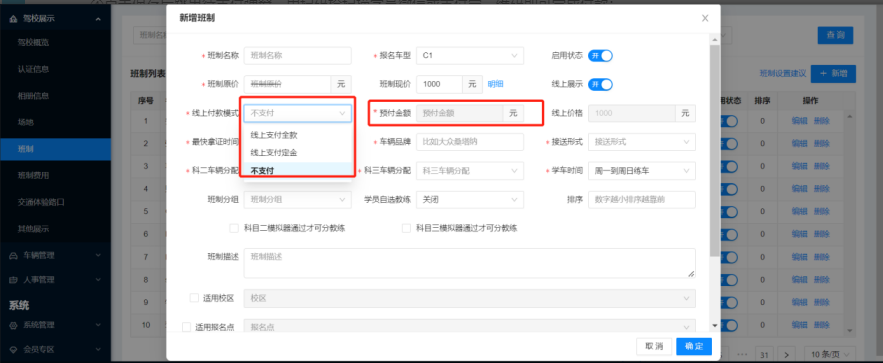The width and height of the screenshot is (883, 363).
Task: Select 班制 in sidebar
Action: click(x=55, y=149)
